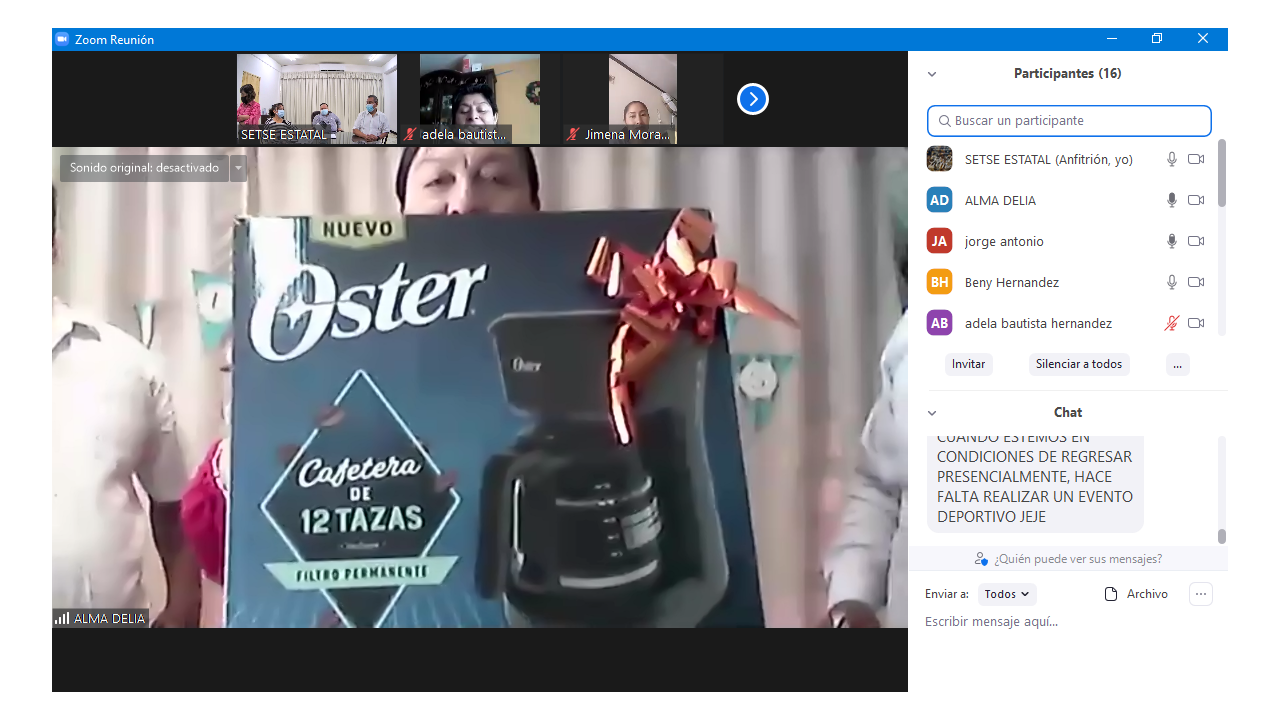Viewport: 1280px width, 720px height.
Task: Restore down the Zoom window
Action: 1157,39
